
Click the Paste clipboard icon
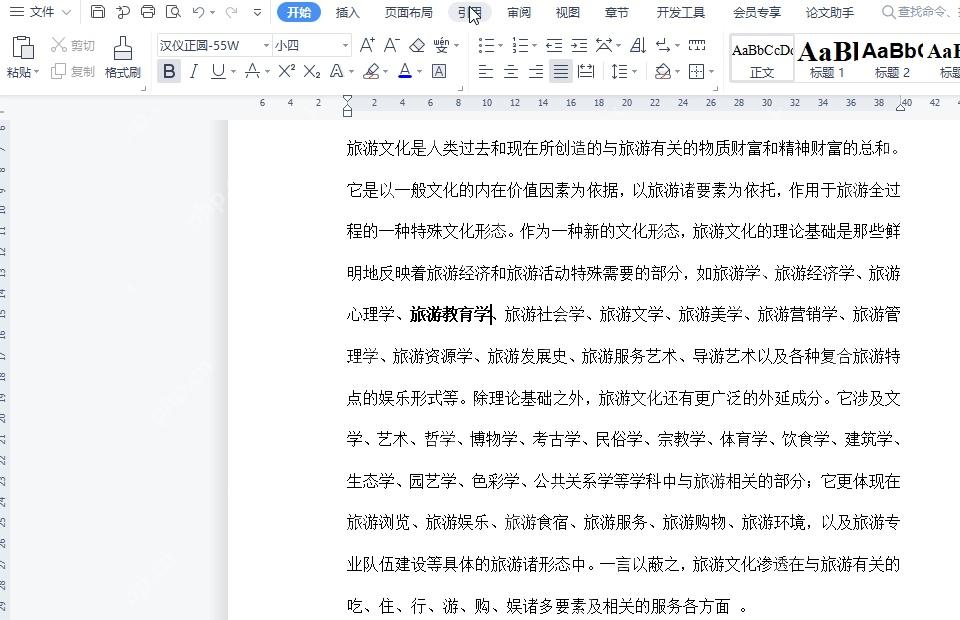[23, 48]
